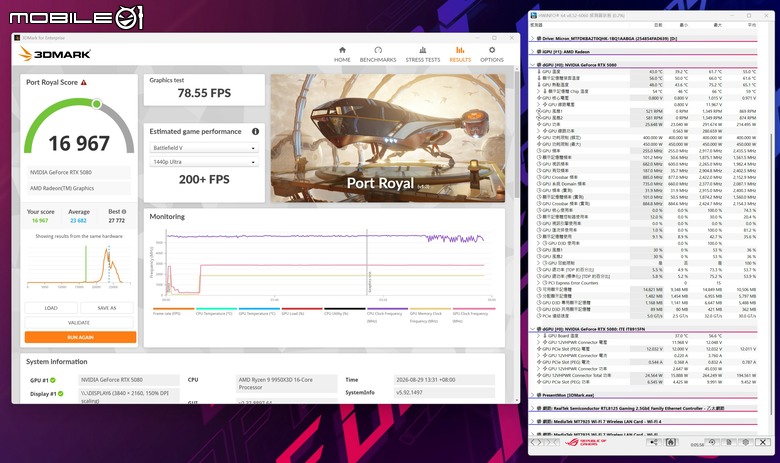Open the 1440p Ultra resolution dropdown

pyautogui.click(x=204, y=162)
